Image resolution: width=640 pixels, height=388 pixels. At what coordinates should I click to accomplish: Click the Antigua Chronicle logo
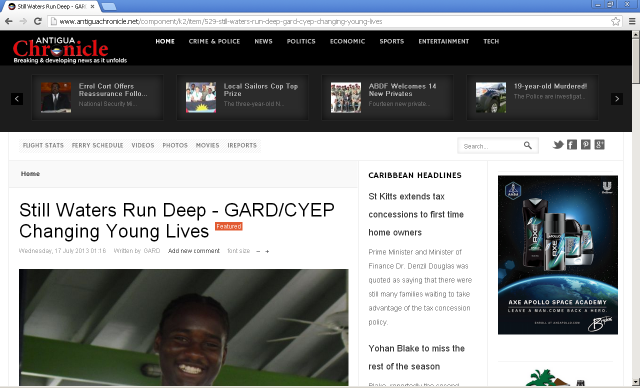pos(69,50)
